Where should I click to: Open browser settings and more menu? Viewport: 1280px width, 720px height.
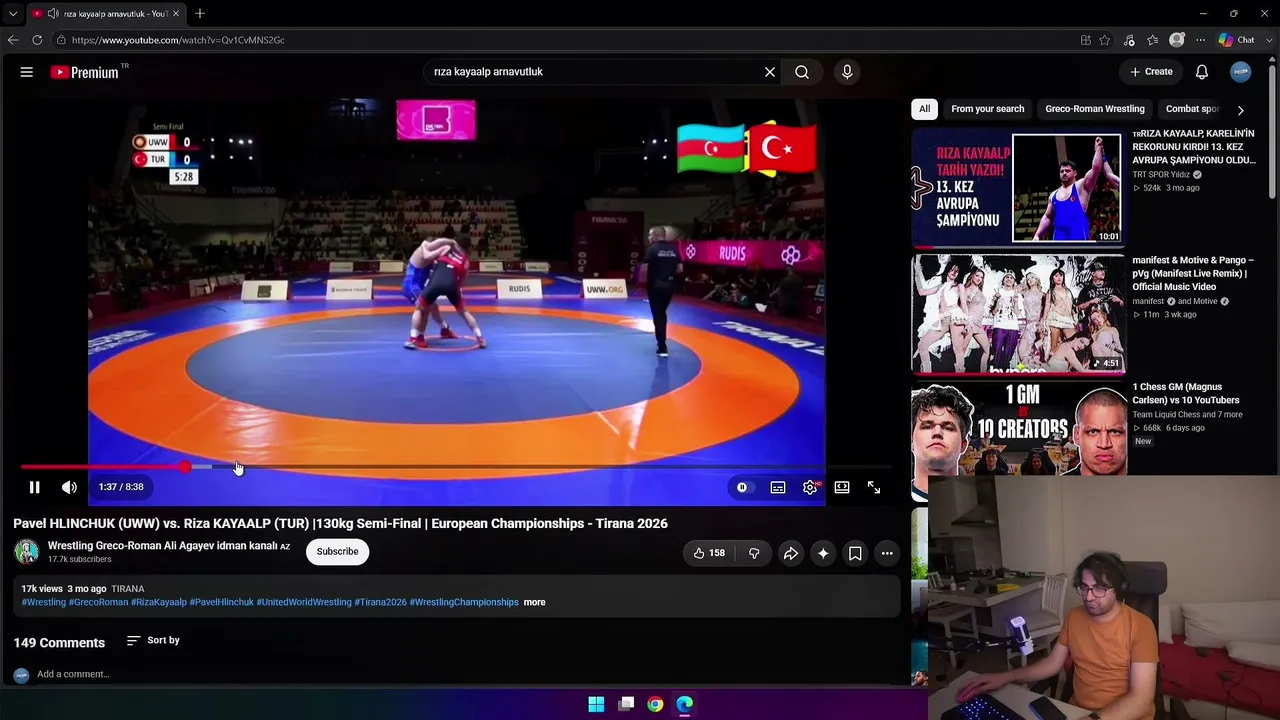pyautogui.click(x=1200, y=40)
